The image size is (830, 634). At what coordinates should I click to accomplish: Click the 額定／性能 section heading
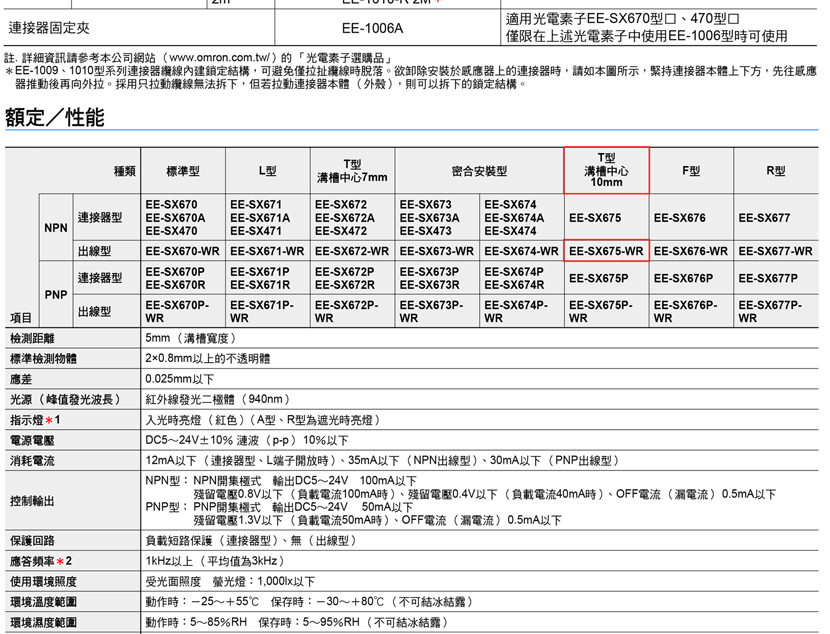tap(55, 118)
